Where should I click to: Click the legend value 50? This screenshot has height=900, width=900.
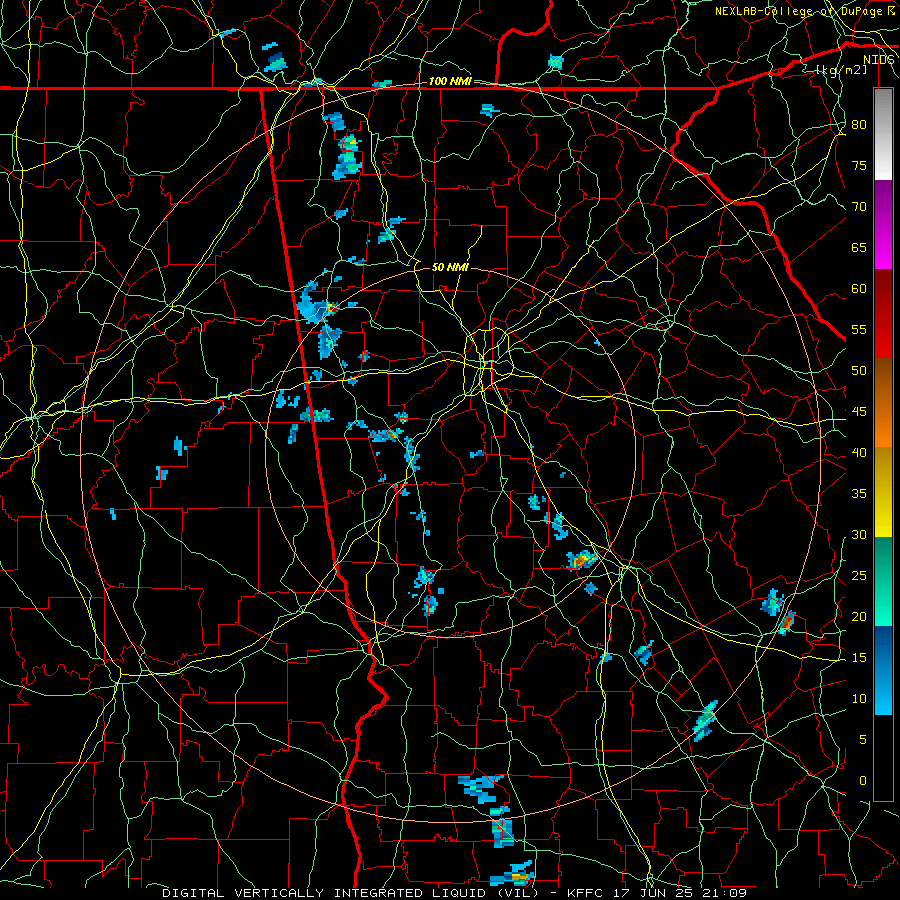(859, 371)
